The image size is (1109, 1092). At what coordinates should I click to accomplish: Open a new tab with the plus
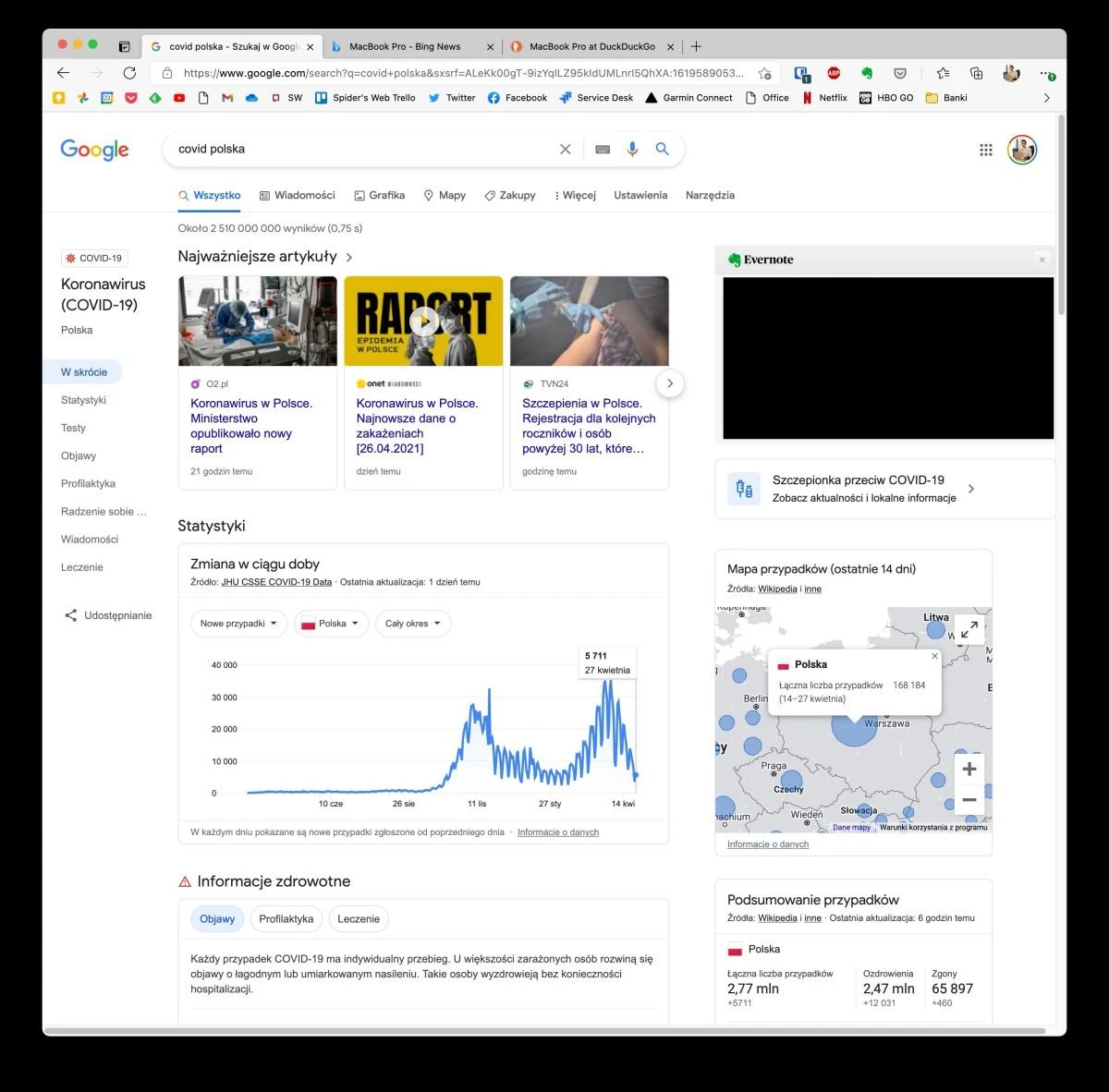click(696, 46)
